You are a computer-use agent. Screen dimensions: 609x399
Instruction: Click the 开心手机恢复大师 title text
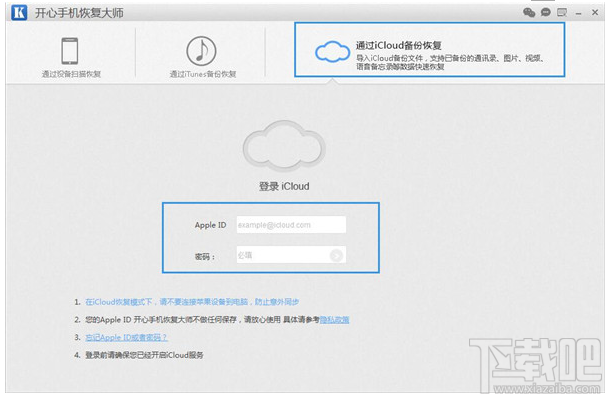pyautogui.click(x=79, y=13)
